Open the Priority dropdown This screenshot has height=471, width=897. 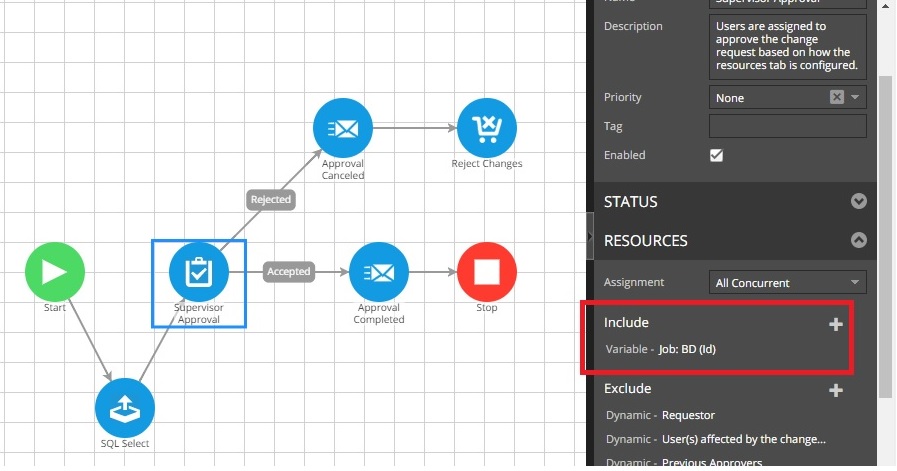click(855, 97)
